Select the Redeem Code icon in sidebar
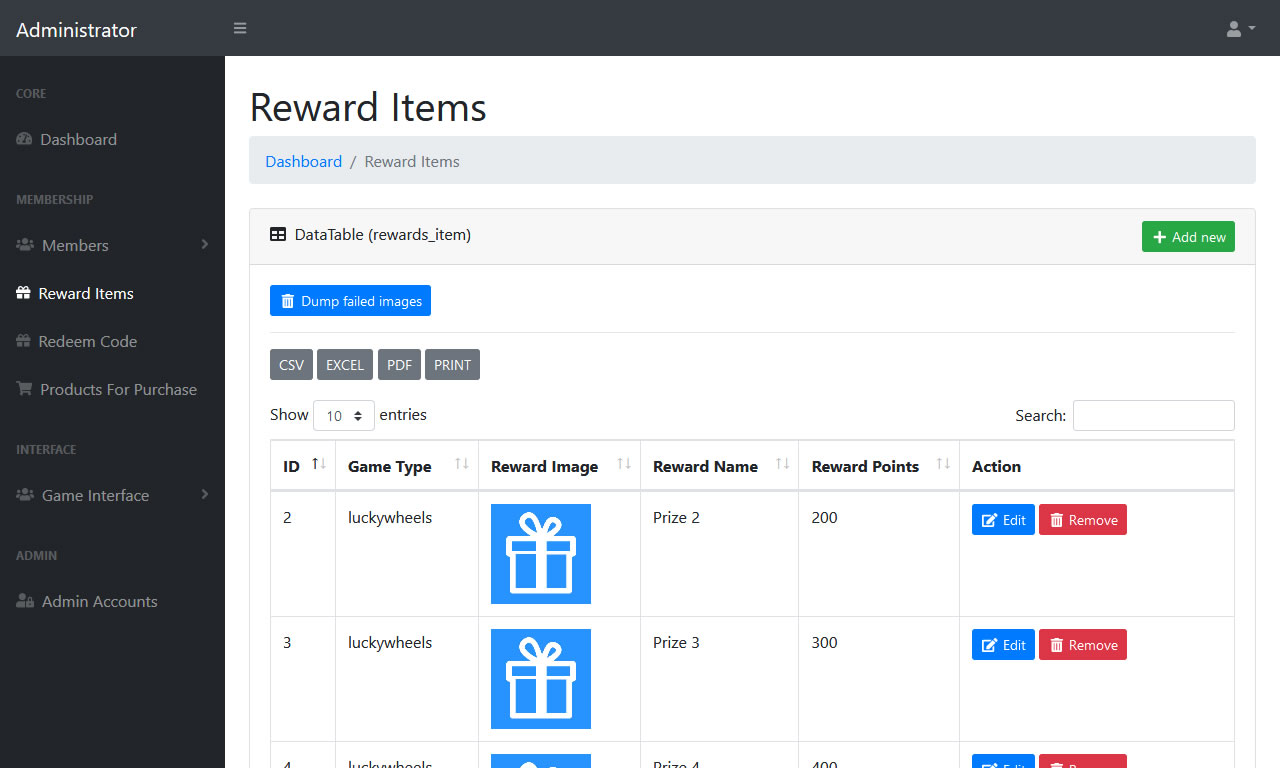Screen dimensions: 1280x768 22,341
